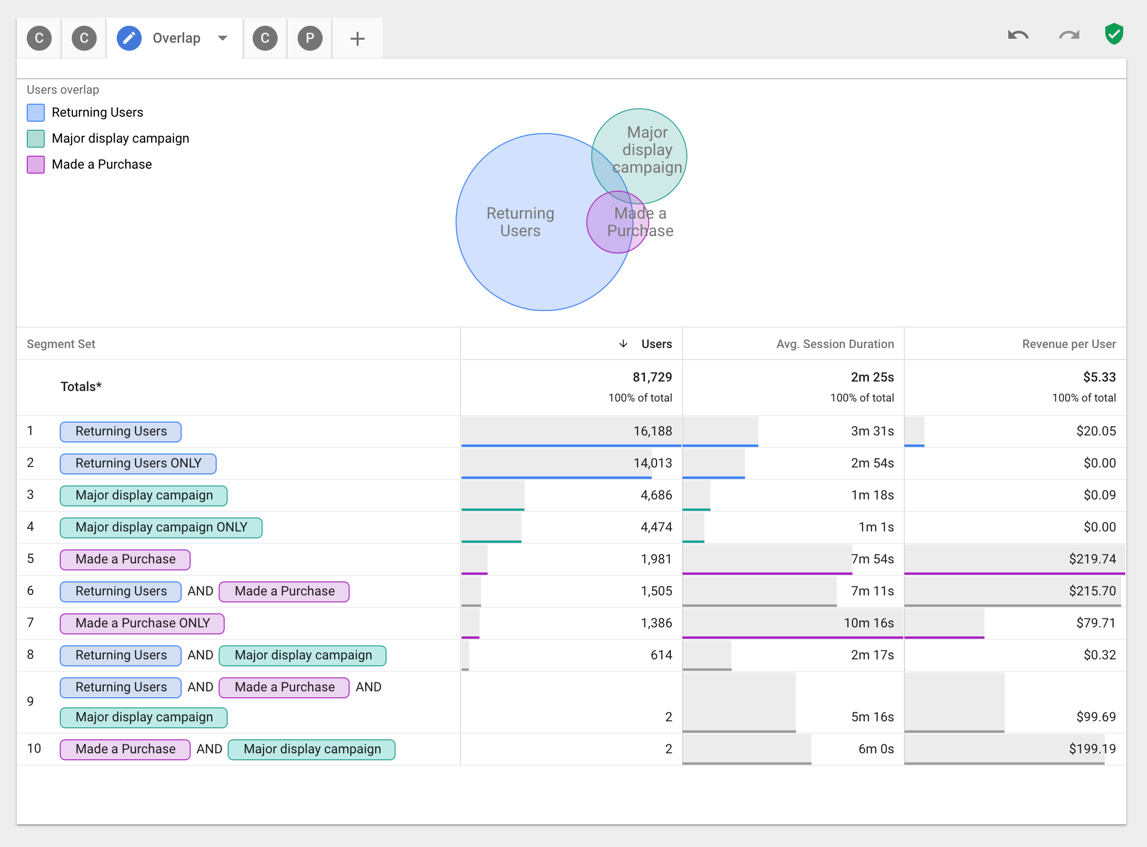The image size is (1147, 847).
Task: Select the P tab icon
Action: tap(309, 37)
